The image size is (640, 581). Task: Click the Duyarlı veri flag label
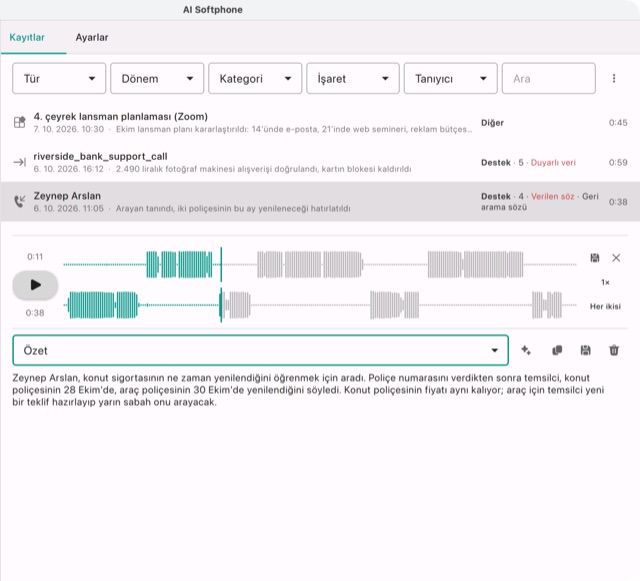(553, 163)
